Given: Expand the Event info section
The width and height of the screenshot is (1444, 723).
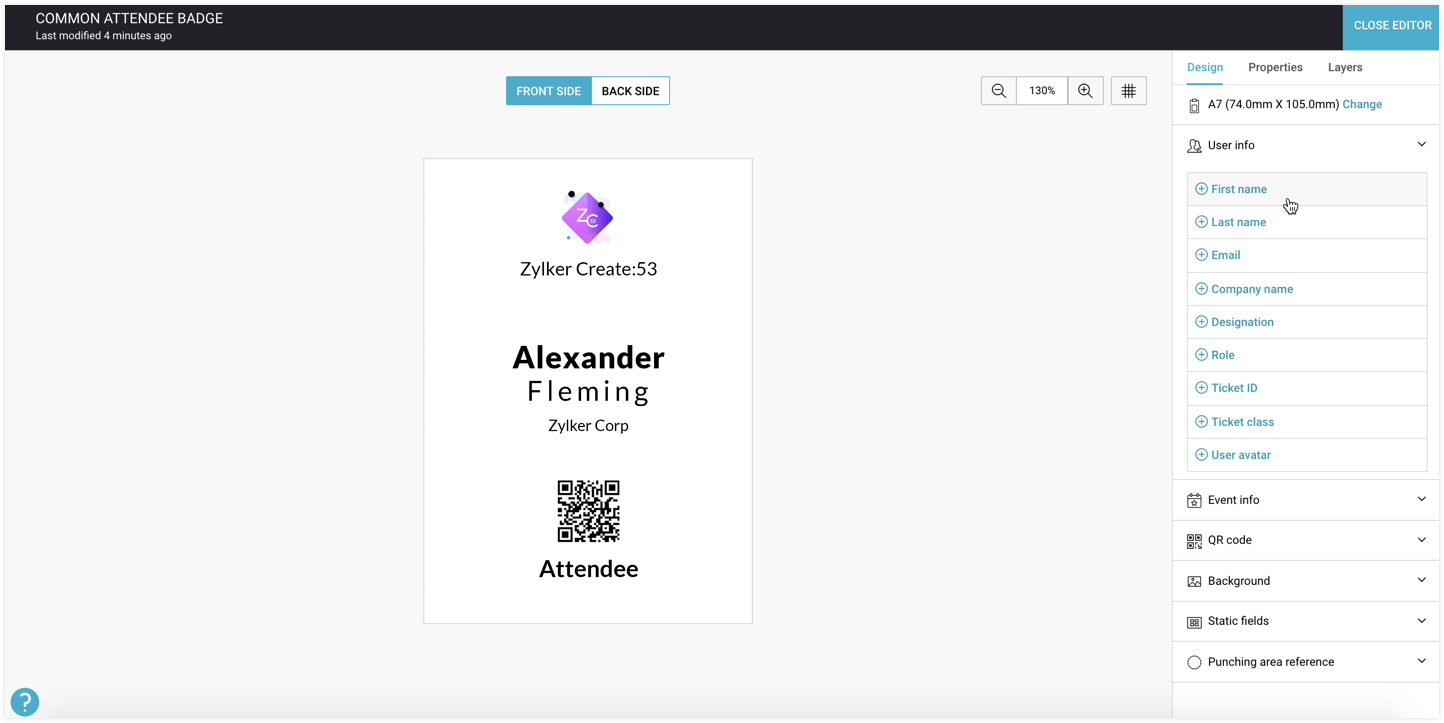Looking at the screenshot, I should click(x=1421, y=500).
